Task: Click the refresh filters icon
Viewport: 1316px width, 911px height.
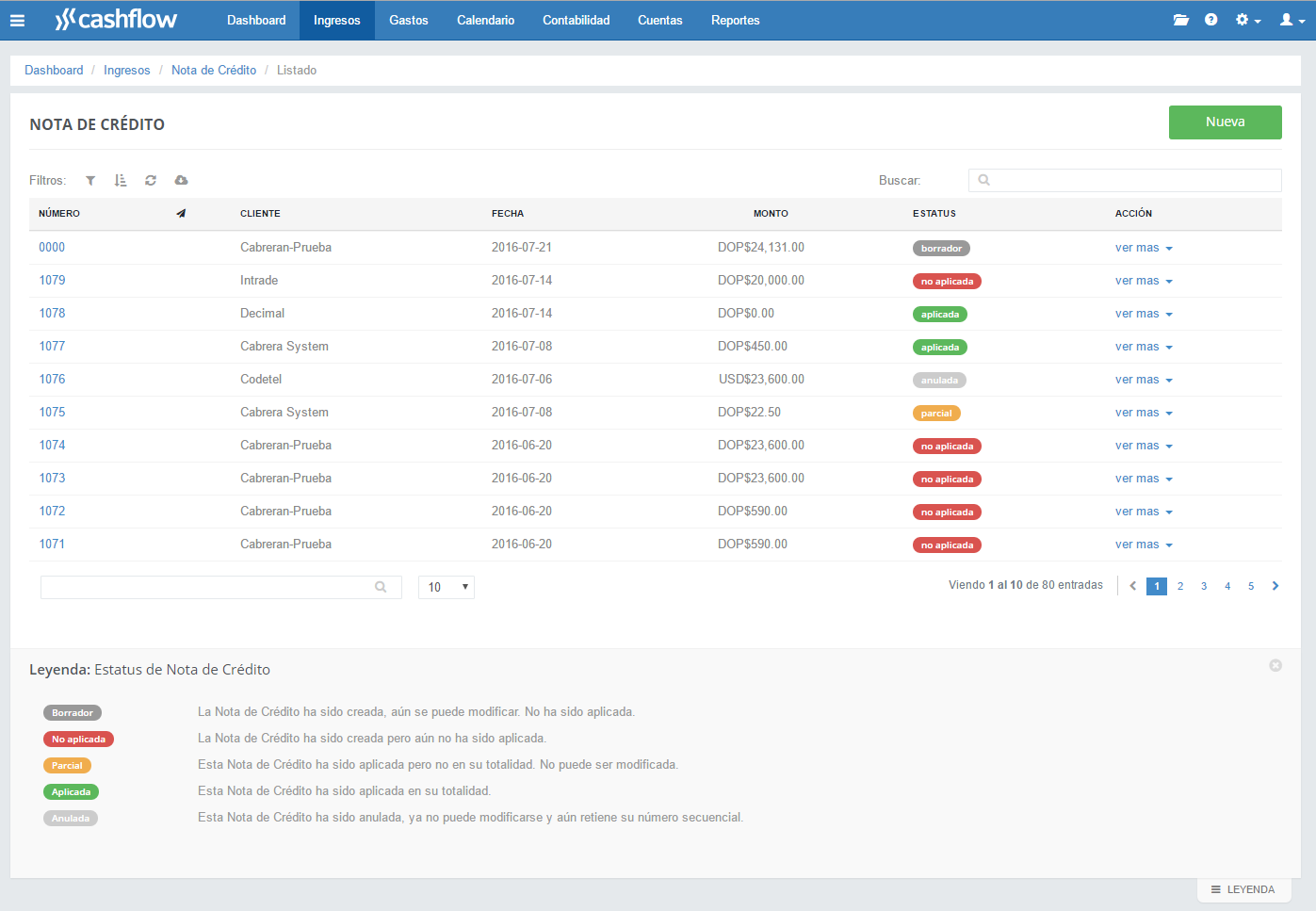Action: (151, 180)
